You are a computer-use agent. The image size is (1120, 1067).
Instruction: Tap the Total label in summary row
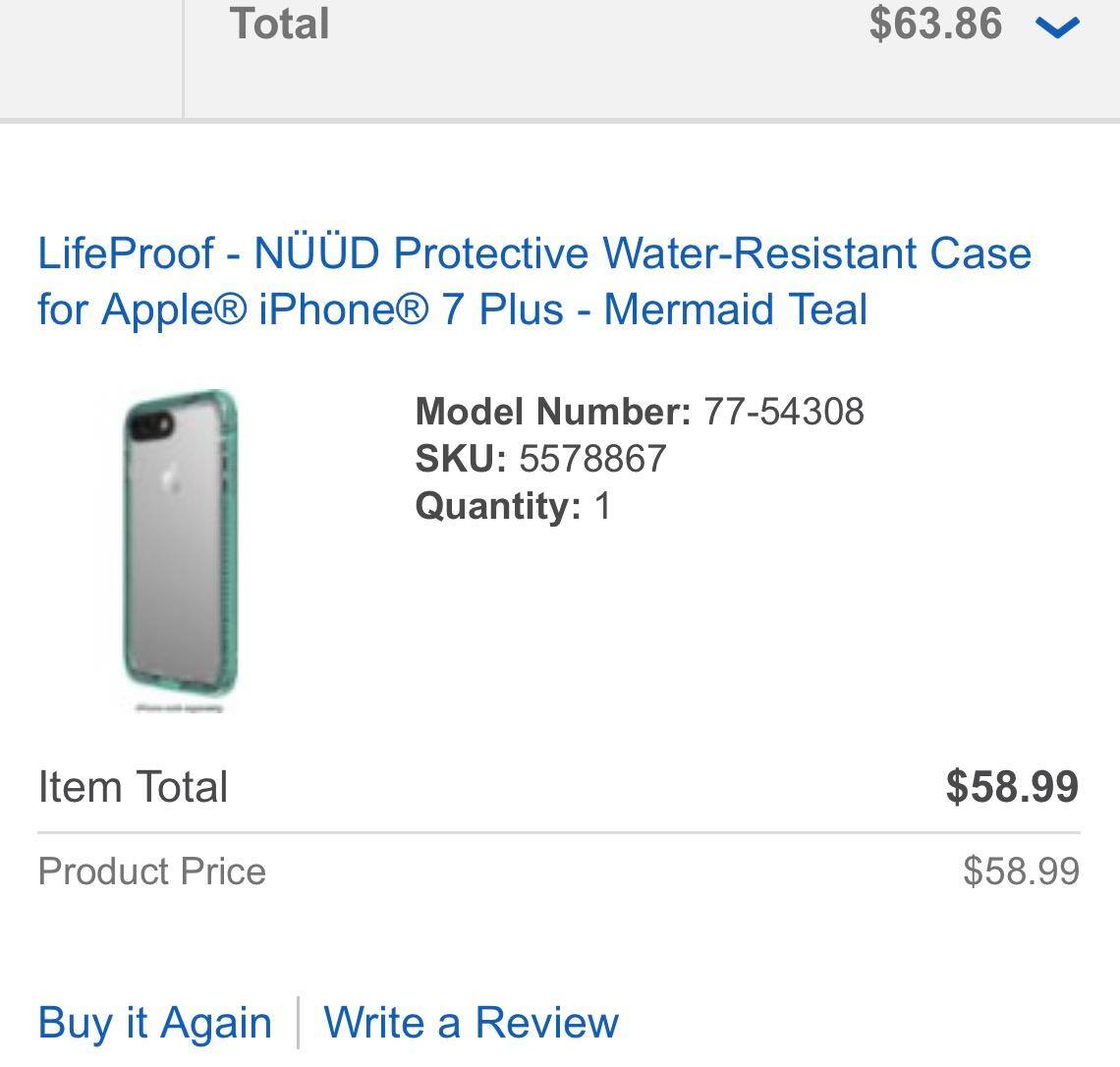(279, 24)
